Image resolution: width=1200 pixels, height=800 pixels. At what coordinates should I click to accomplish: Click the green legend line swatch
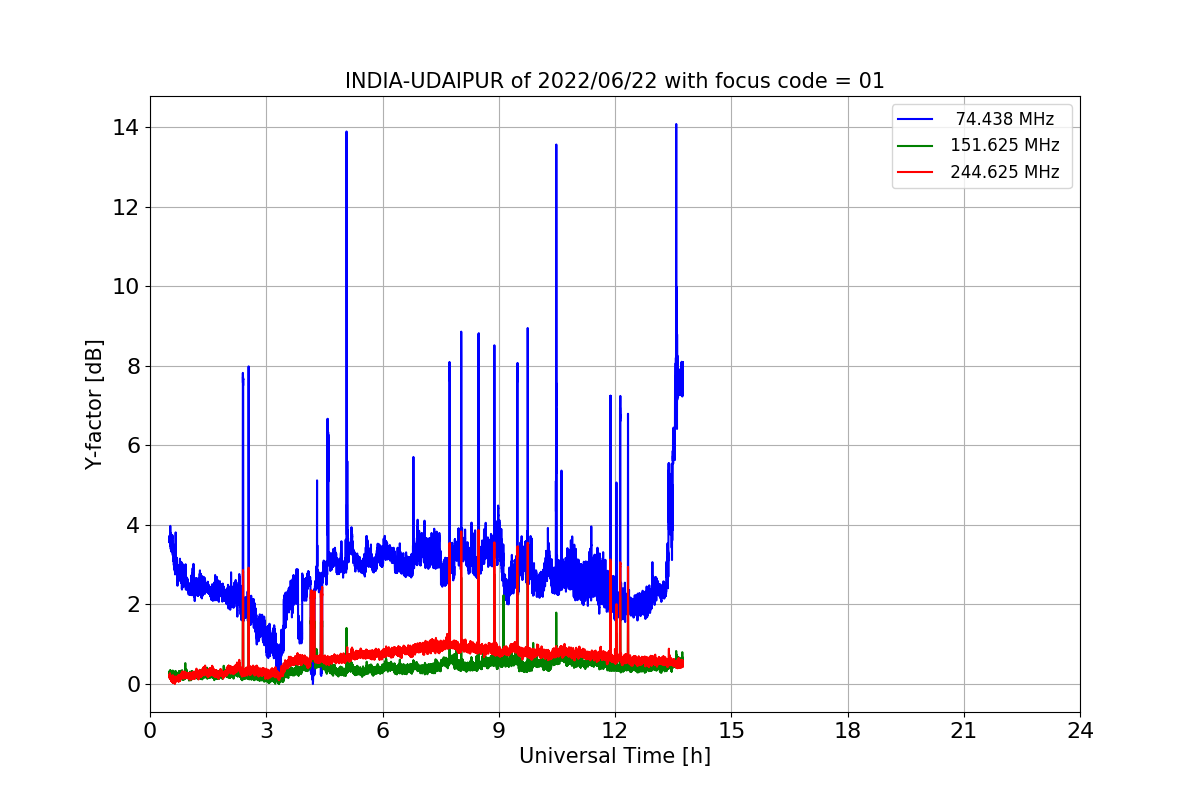point(915,146)
